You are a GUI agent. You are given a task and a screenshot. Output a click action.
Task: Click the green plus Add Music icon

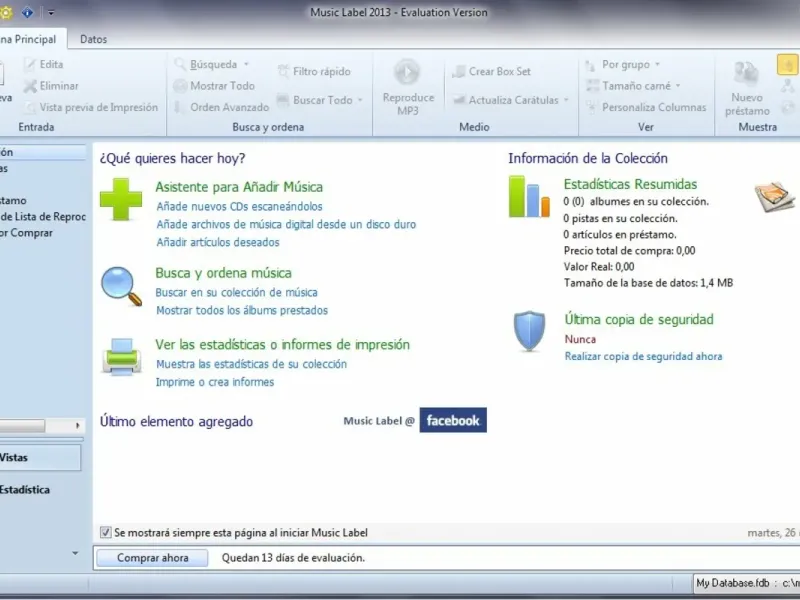121,199
